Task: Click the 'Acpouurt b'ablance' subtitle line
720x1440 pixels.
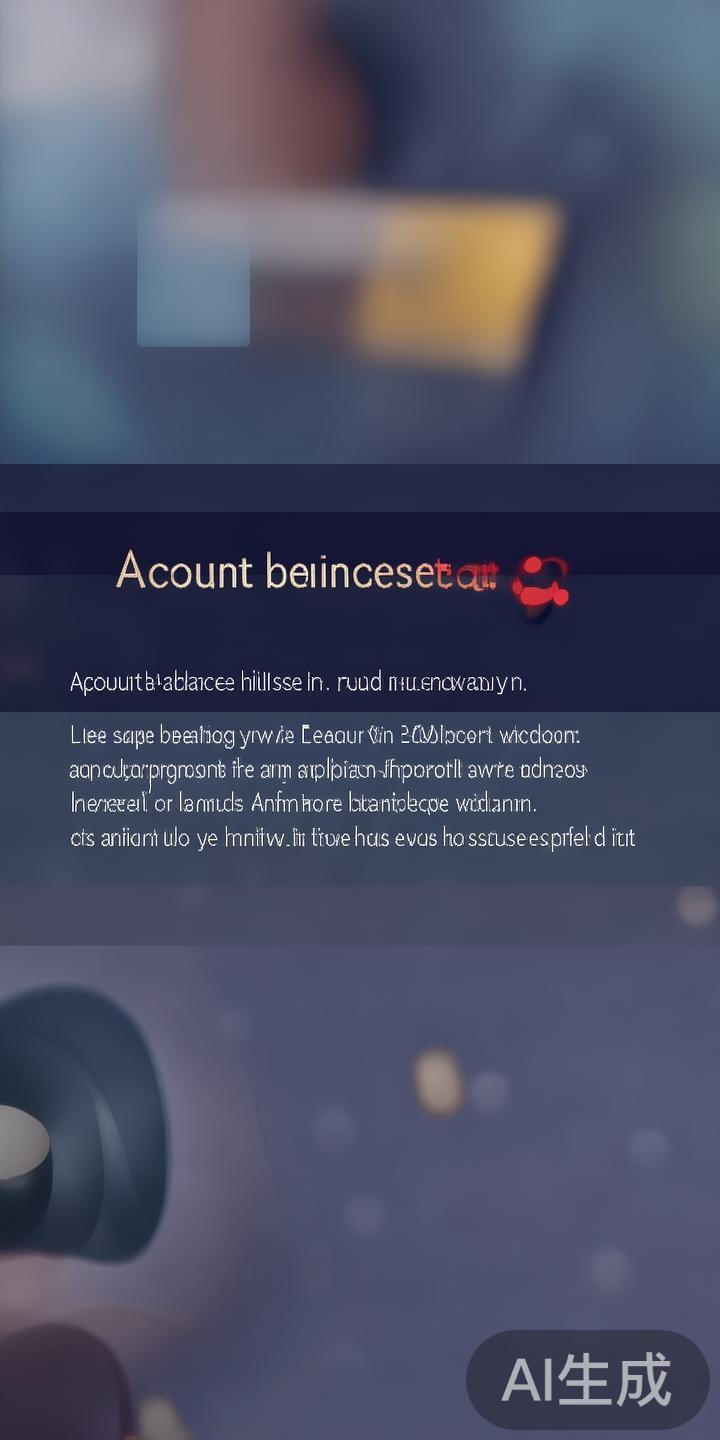Action: (x=298, y=683)
